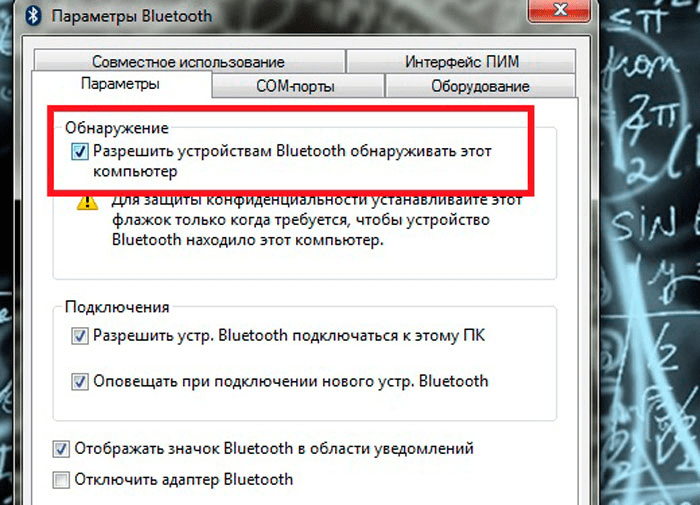The width and height of the screenshot is (700, 505).
Task: Enable 'Отключить адаптер Bluetooth' checkbox
Action: tap(61, 480)
